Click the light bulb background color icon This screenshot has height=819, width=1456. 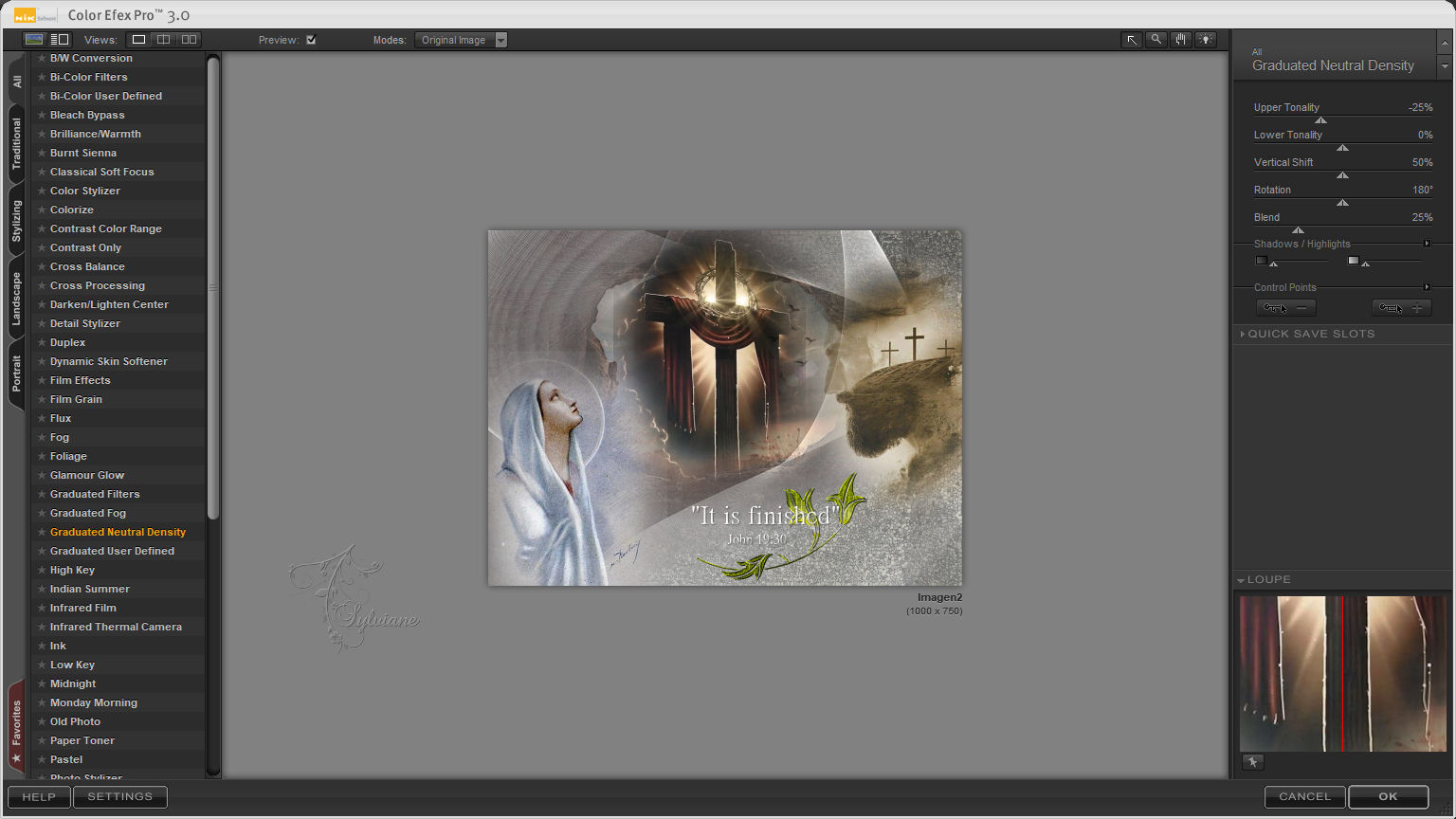[1205, 40]
